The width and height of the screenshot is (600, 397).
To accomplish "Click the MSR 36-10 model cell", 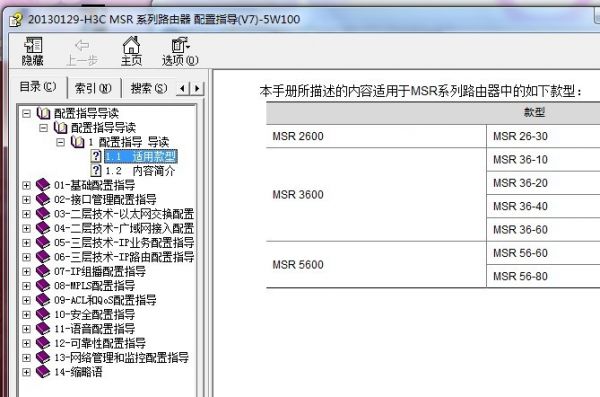I will point(543,159).
